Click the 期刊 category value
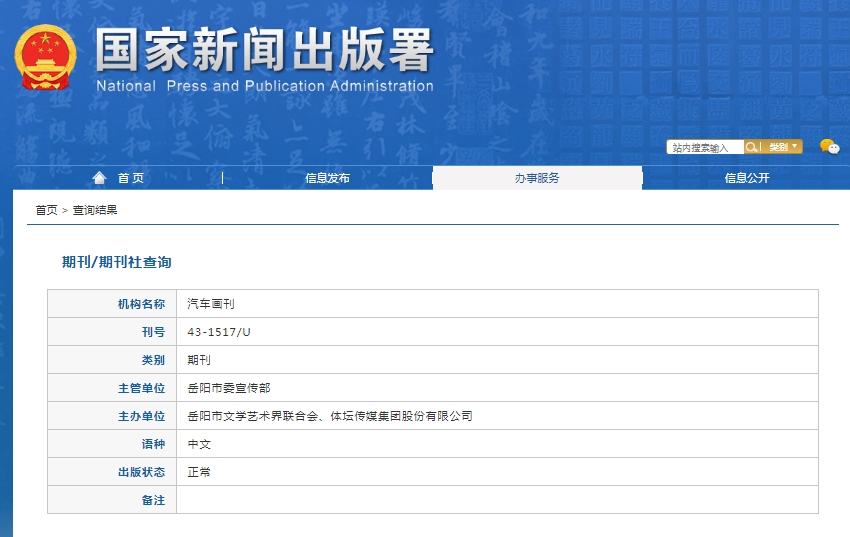850x537 pixels. (x=199, y=360)
